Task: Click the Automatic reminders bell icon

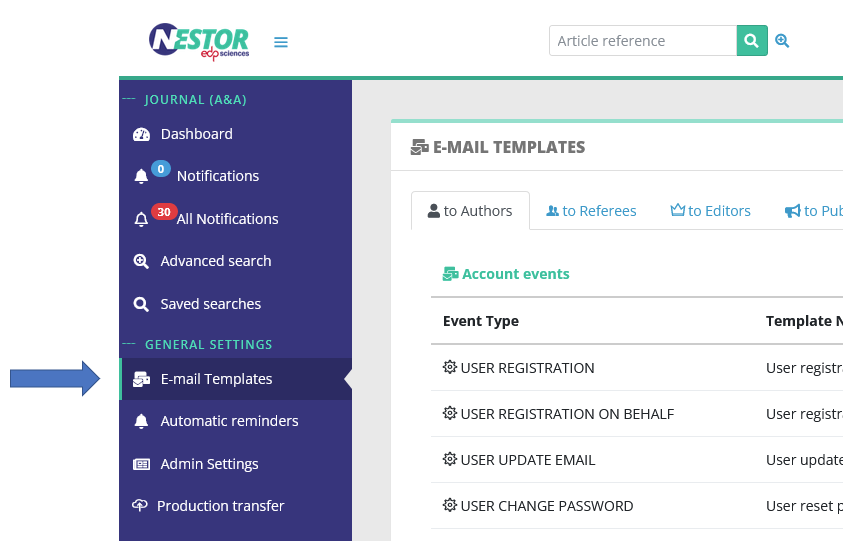Action: click(141, 421)
